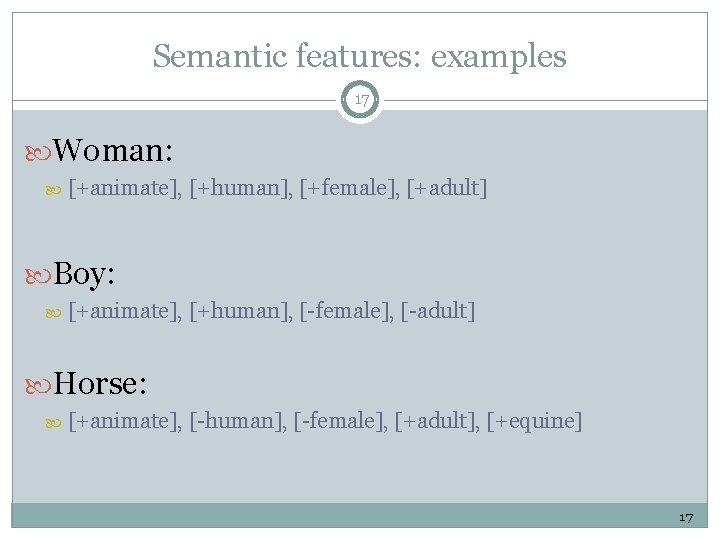The width and height of the screenshot is (720, 540).
Task: Click '[+female]' in the Woman feature list
Action: point(348,189)
